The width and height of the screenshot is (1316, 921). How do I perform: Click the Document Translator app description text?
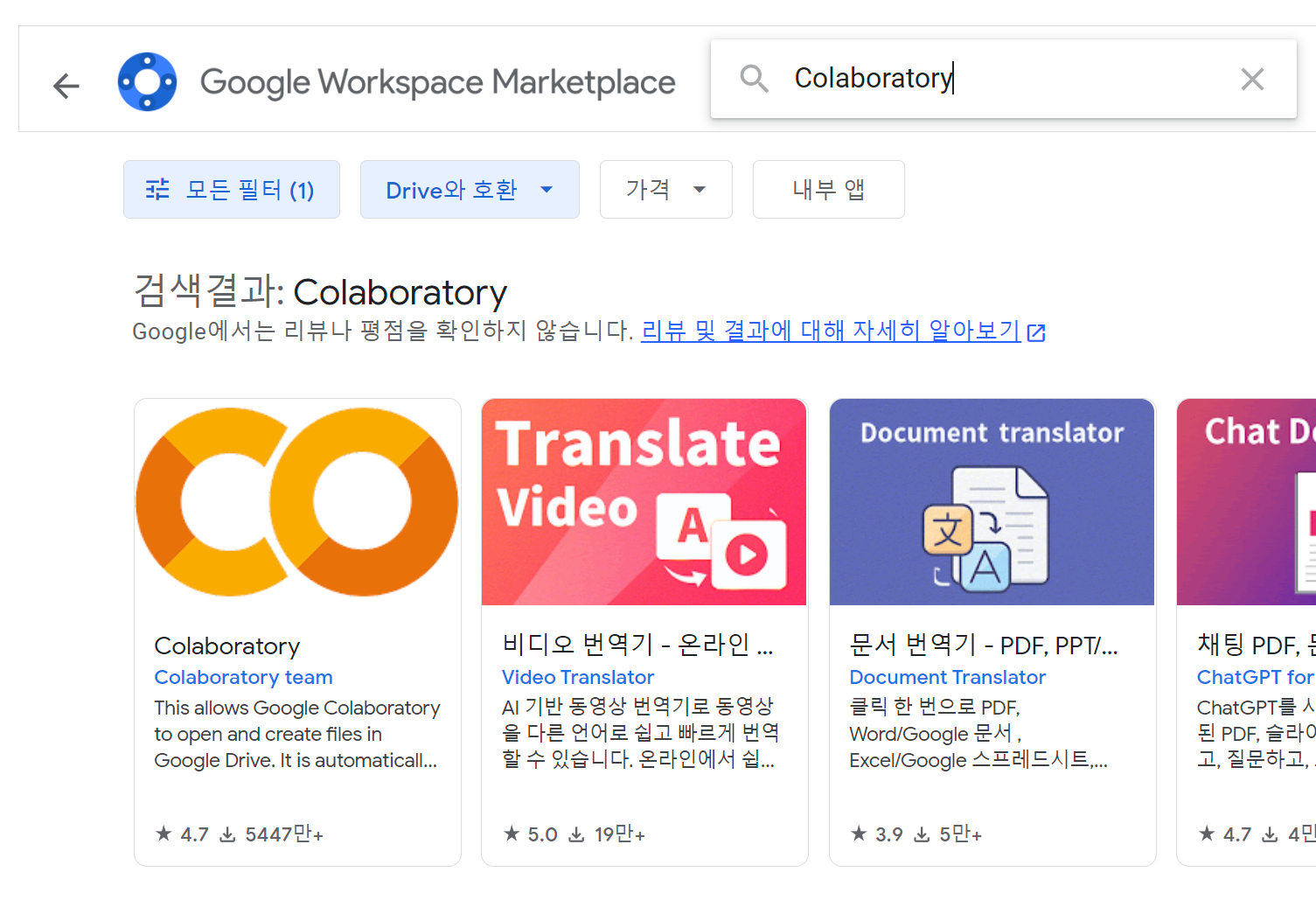coord(978,733)
